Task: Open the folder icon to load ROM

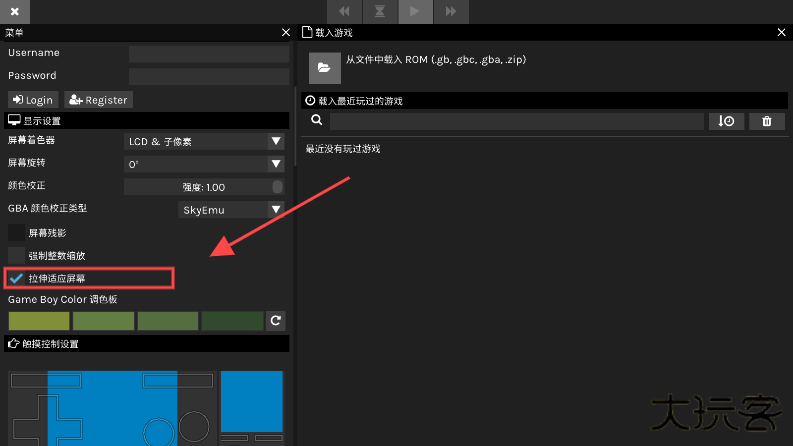Action: (322, 67)
